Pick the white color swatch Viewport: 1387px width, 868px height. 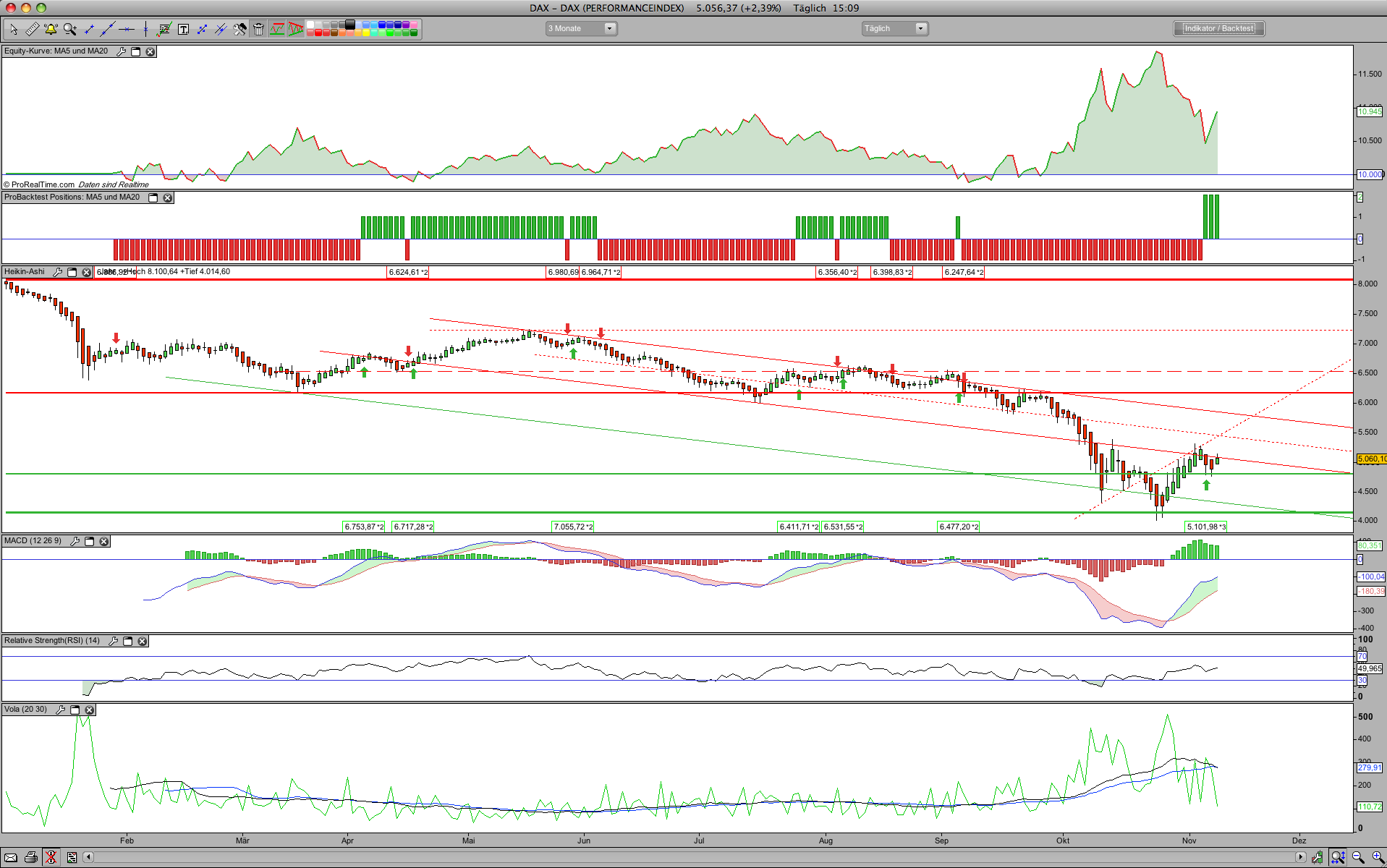(310, 25)
